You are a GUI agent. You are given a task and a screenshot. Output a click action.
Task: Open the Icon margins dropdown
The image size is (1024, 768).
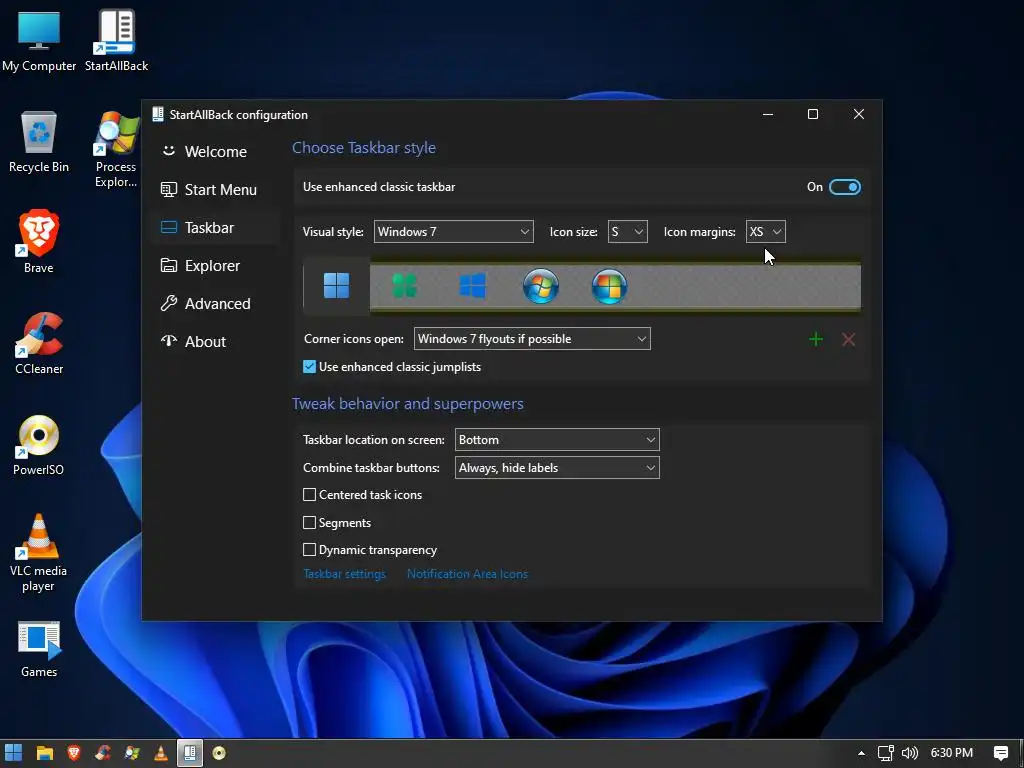(765, 232)
